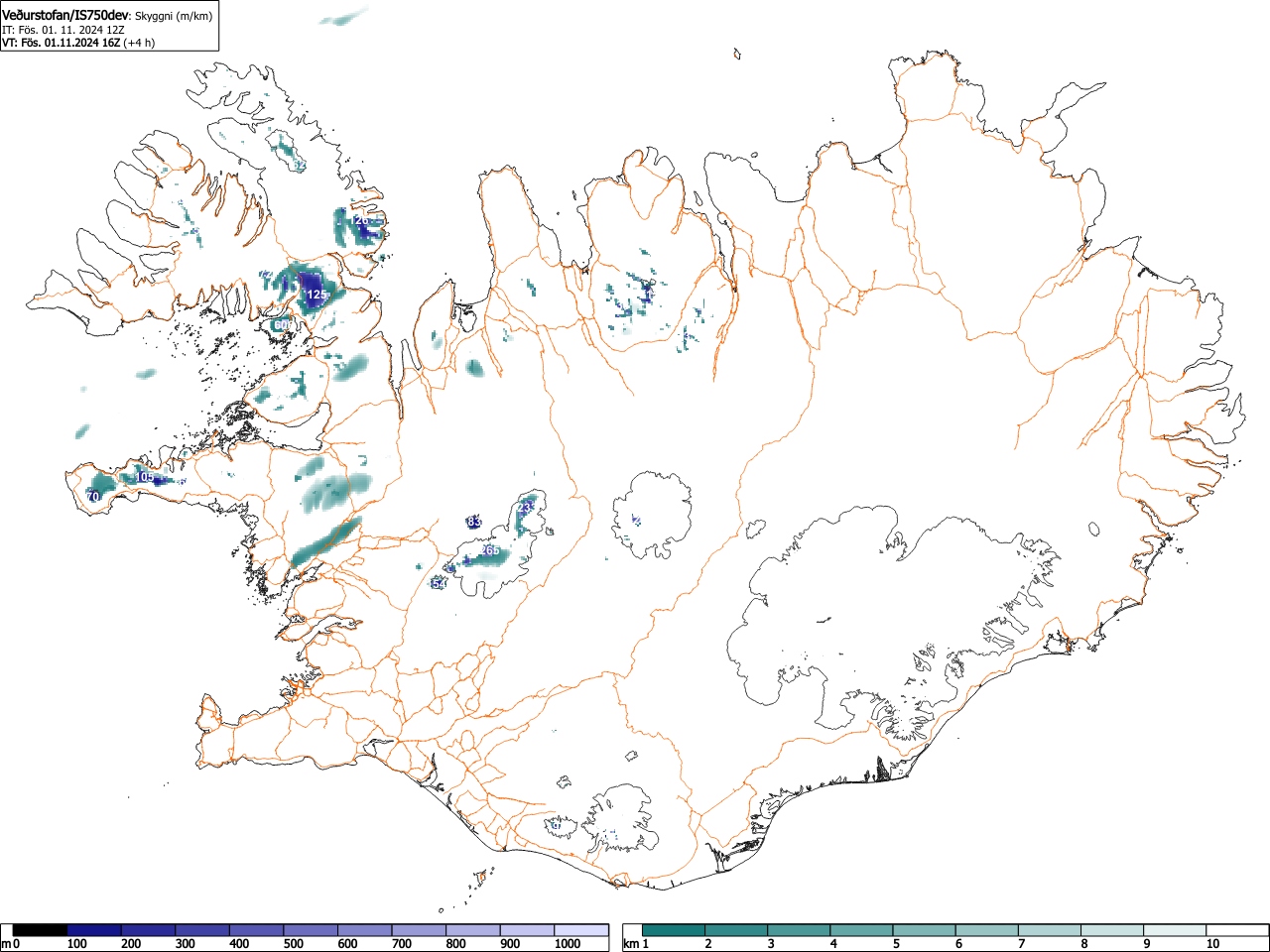Image resolution: width=1270 pixels, height=952 pixels.
Task: Select the 900–1000 m legend swatch
Action: 527,930
